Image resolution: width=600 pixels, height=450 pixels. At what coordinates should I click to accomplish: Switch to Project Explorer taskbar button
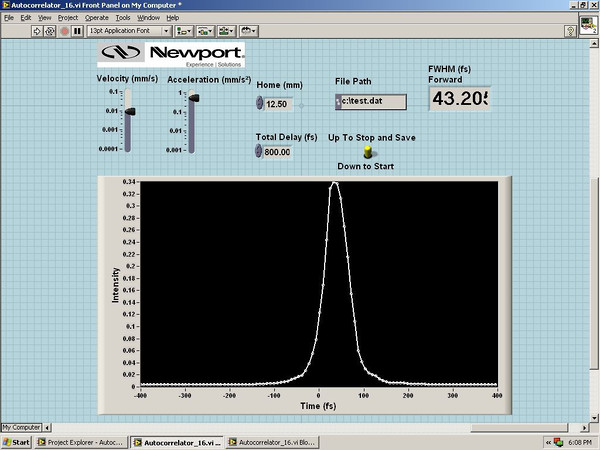click(x=83, y=441)
